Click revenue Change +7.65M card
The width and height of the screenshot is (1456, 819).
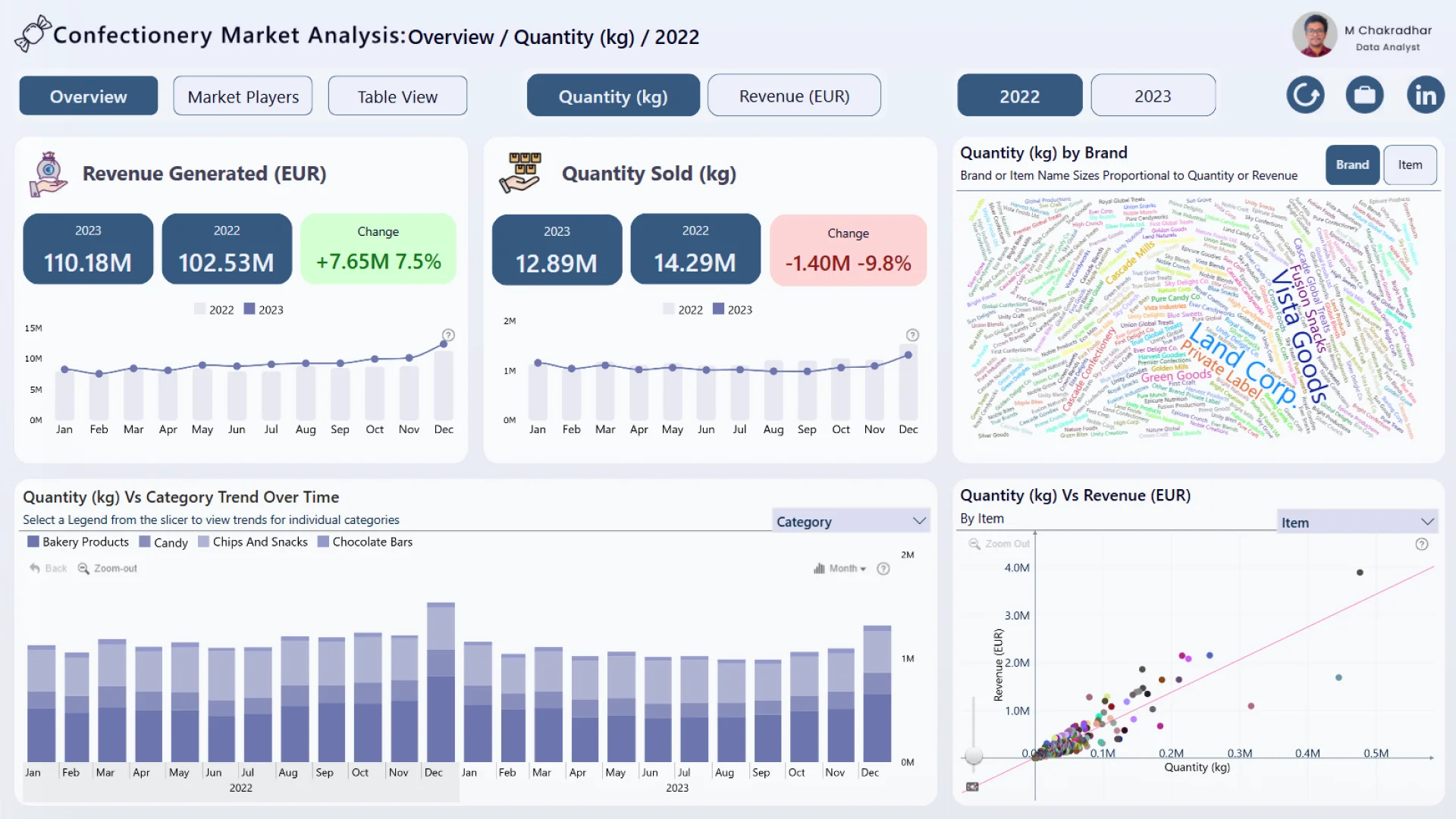pos(378,249)
